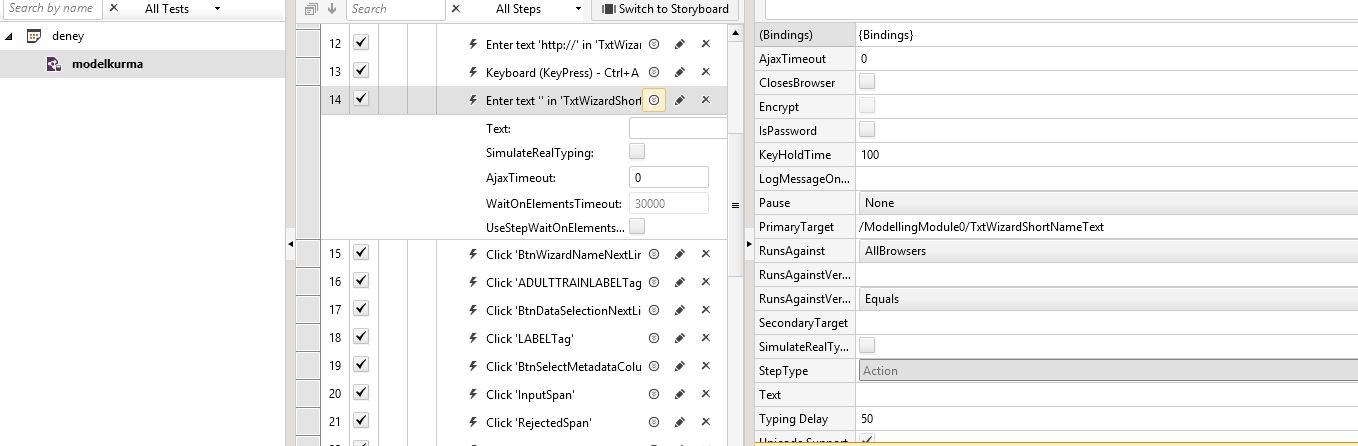Clear the test search by name field
Viewport: 1358px width, 446px height.
(113, 8)
